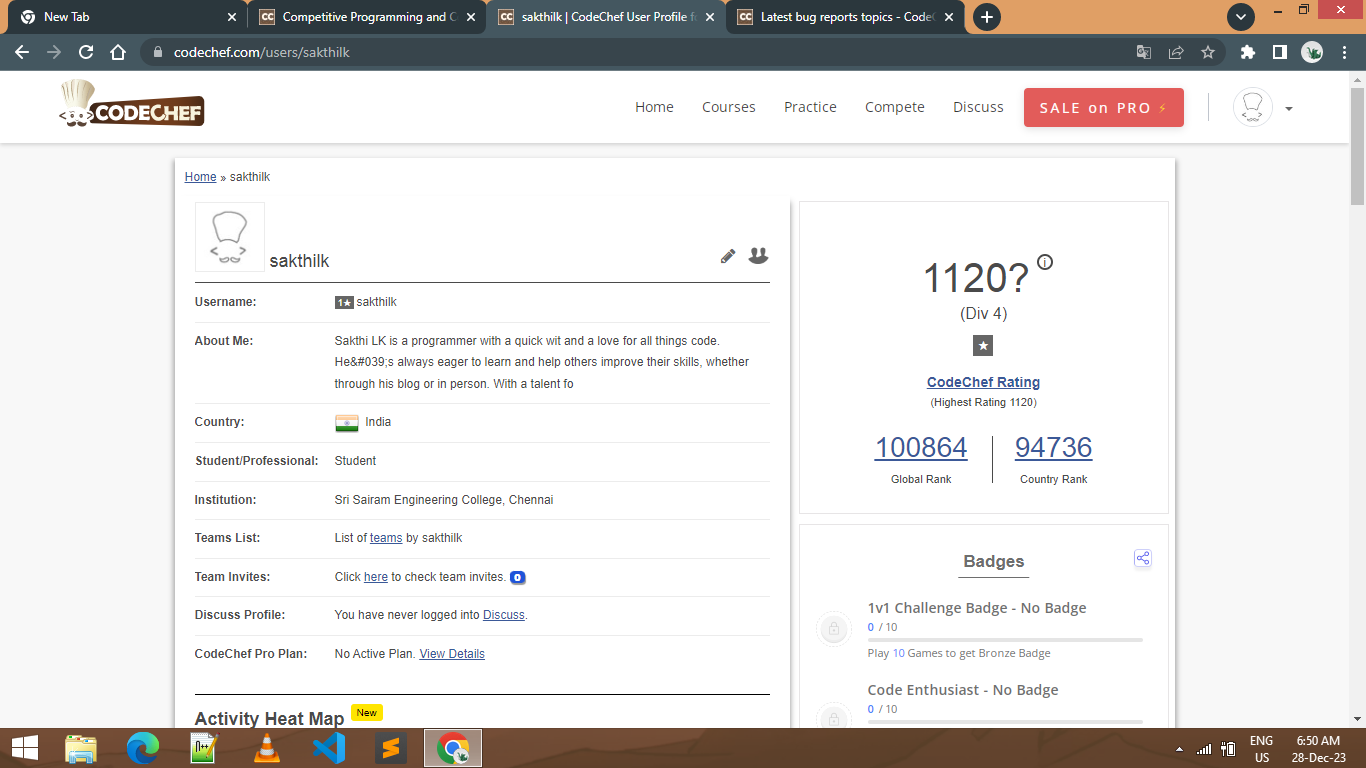Image resolution: width=1366 pixels, height=768 pixels.
Task: Click the header user avatar icon
Action: point(1253,107)
